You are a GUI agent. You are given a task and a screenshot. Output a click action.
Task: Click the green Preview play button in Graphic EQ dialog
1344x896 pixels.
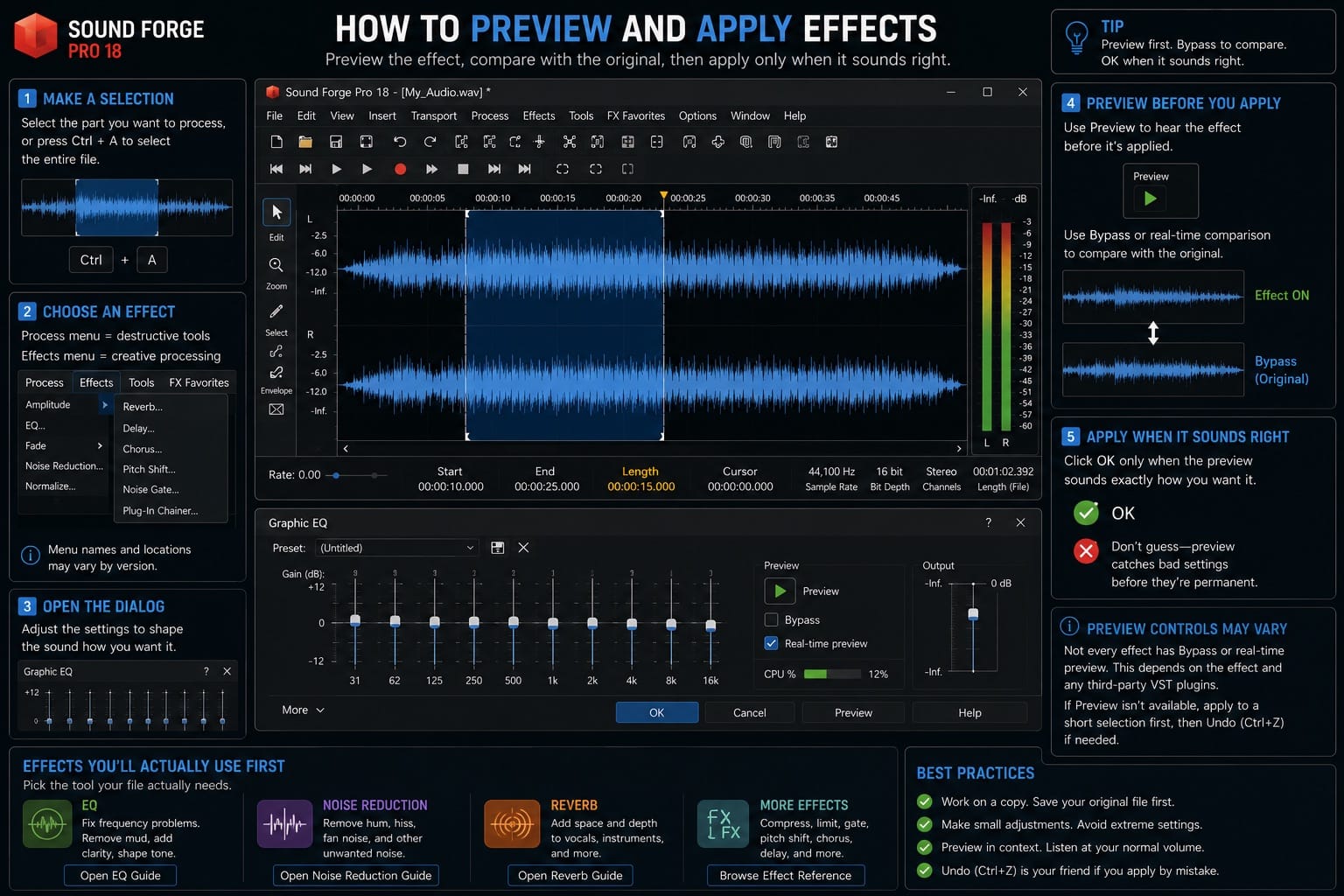780,591
